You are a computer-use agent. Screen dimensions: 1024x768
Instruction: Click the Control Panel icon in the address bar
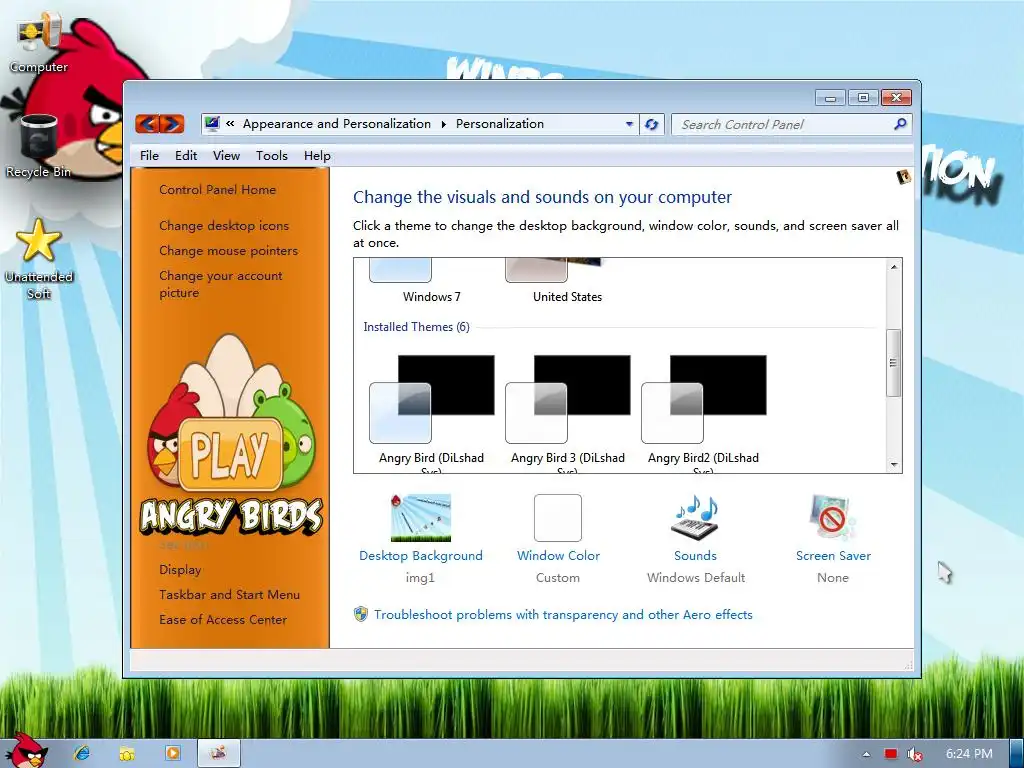212,123
